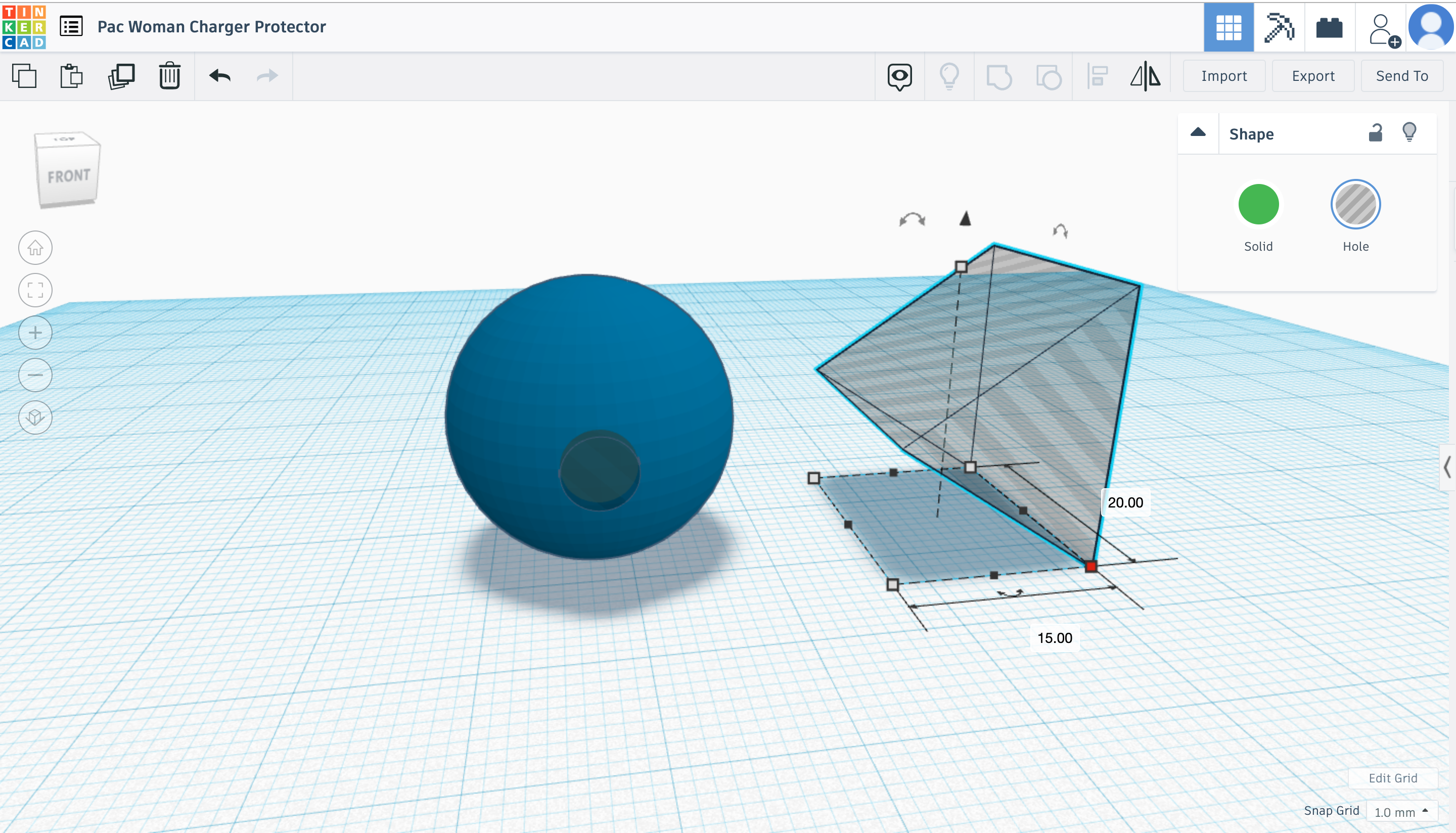Select the green Solid swatch
Image resolution: width=1456 pixels, height=833 pixels.
pos(1258,204)
